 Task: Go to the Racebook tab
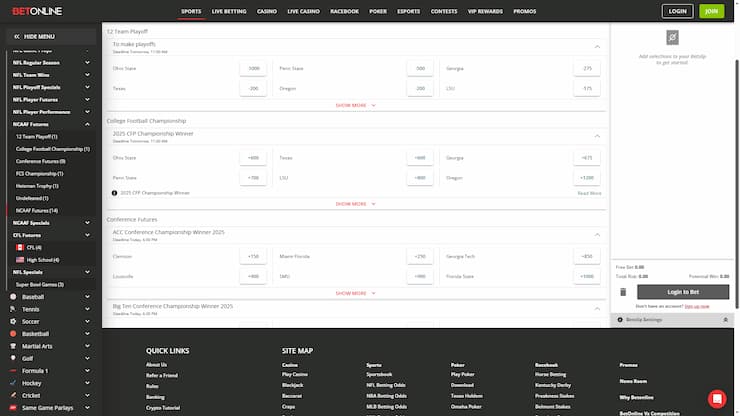(x=344, y=11)
